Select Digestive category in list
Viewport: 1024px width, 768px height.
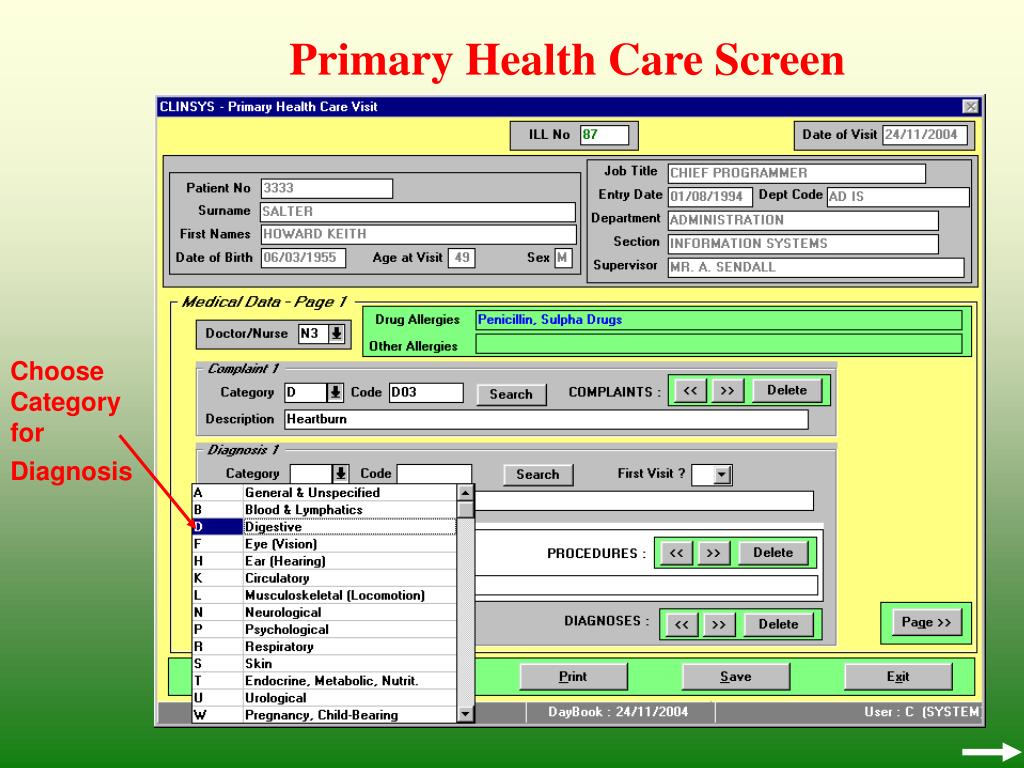pyautogui.click(x=325, y=527)
